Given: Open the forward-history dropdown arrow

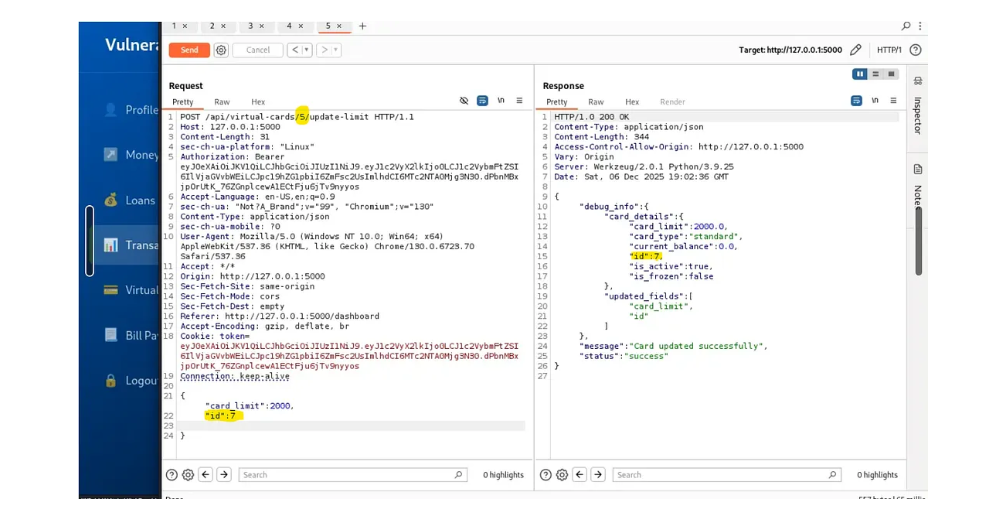Looking at the screenshot, I should (x=336, y=50).
